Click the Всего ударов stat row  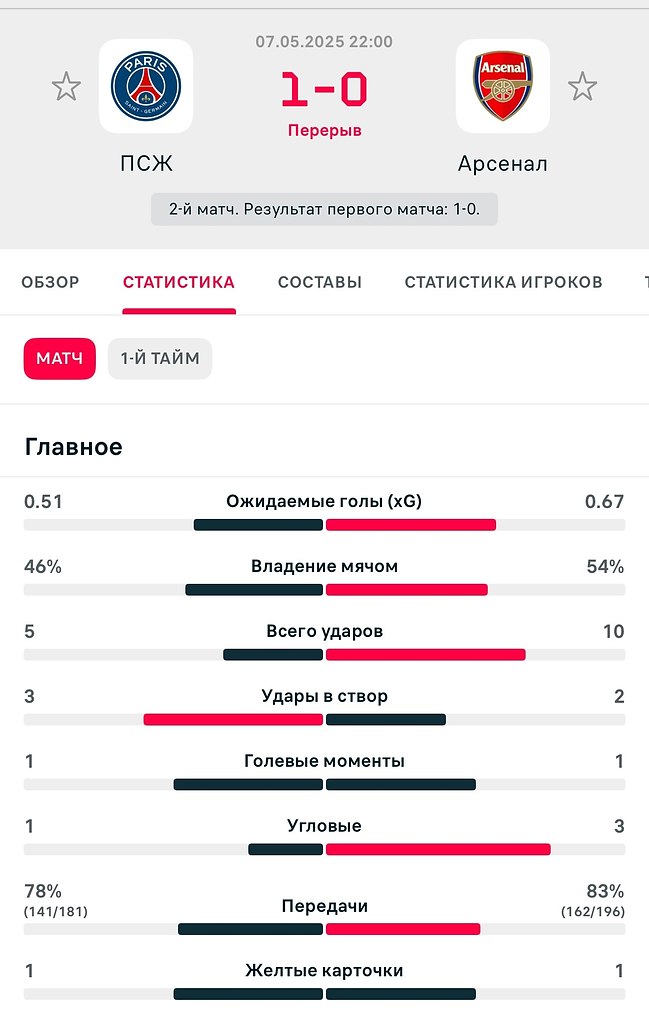click(324, 642)
